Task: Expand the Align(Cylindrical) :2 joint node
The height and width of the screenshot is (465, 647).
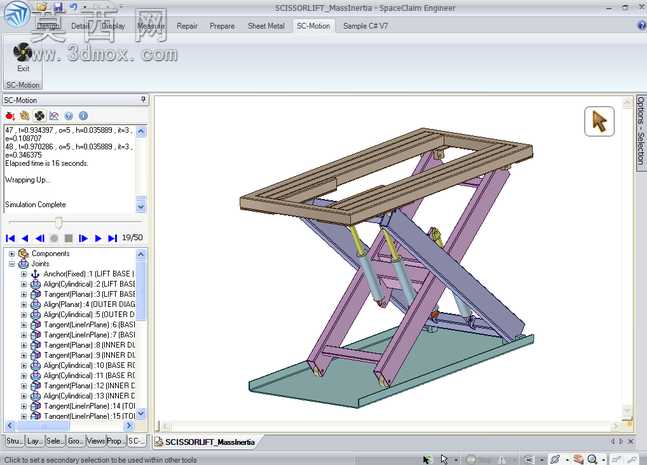Action: click(x=24, y=284)
